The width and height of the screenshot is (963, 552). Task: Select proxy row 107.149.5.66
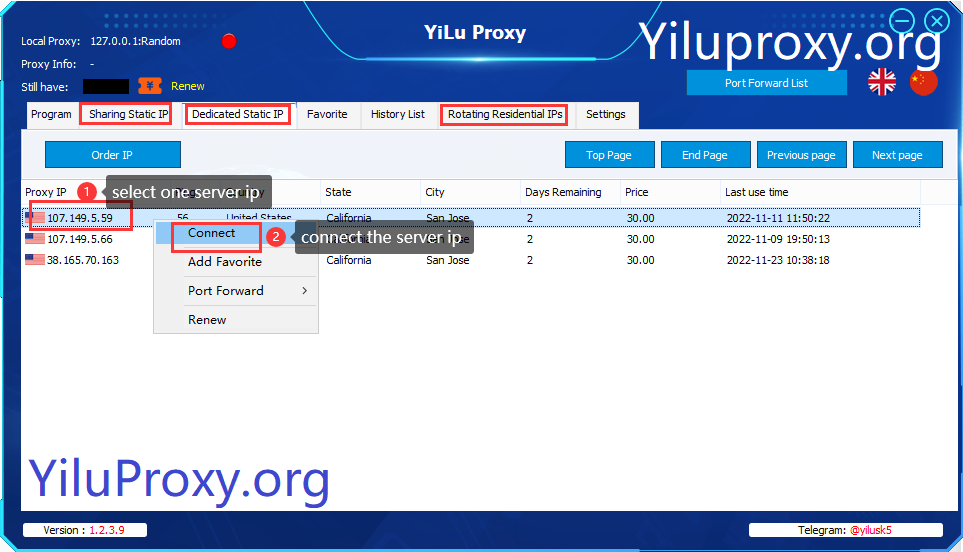click(x=471, y=239)
